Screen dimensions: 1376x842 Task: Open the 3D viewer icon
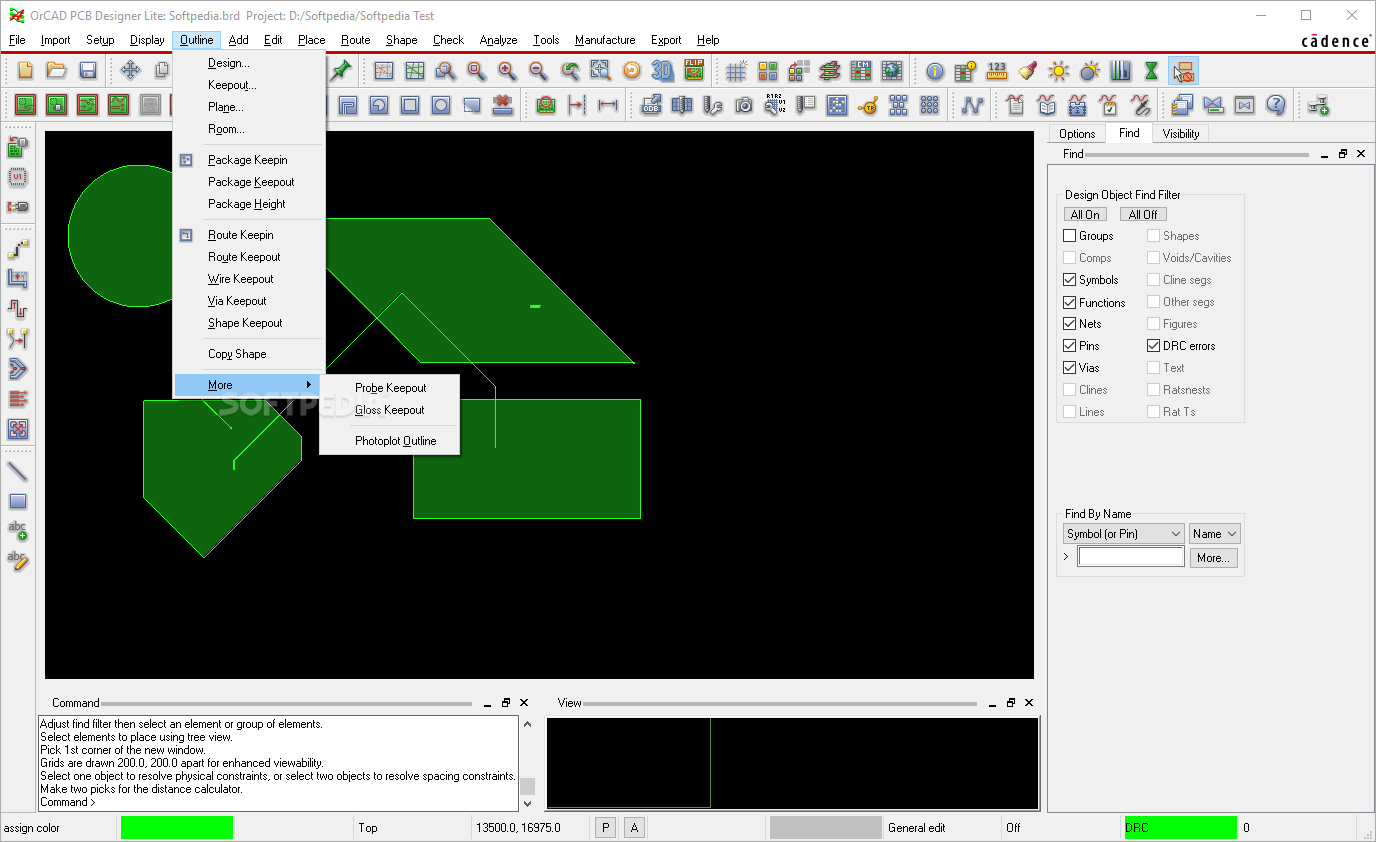(662, 71)
